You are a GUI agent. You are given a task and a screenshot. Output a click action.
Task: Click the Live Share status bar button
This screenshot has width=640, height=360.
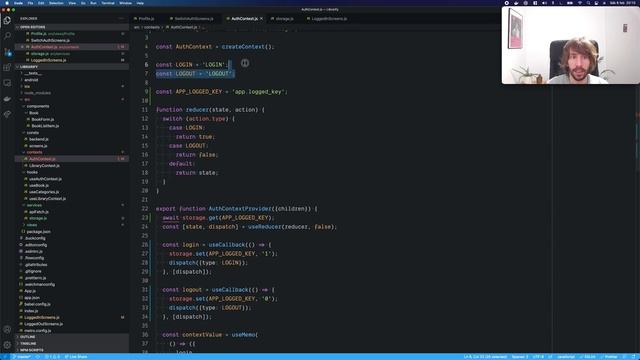click(x=76, y=357)
